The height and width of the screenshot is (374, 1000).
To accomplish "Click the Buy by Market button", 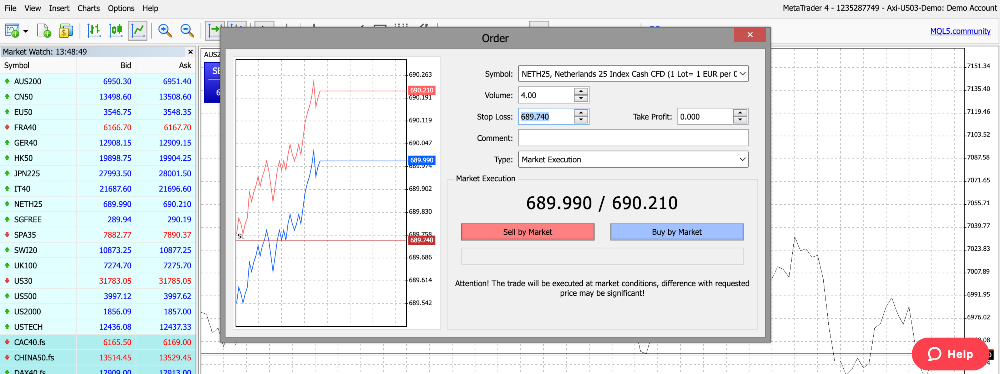I will click(677, 232).
